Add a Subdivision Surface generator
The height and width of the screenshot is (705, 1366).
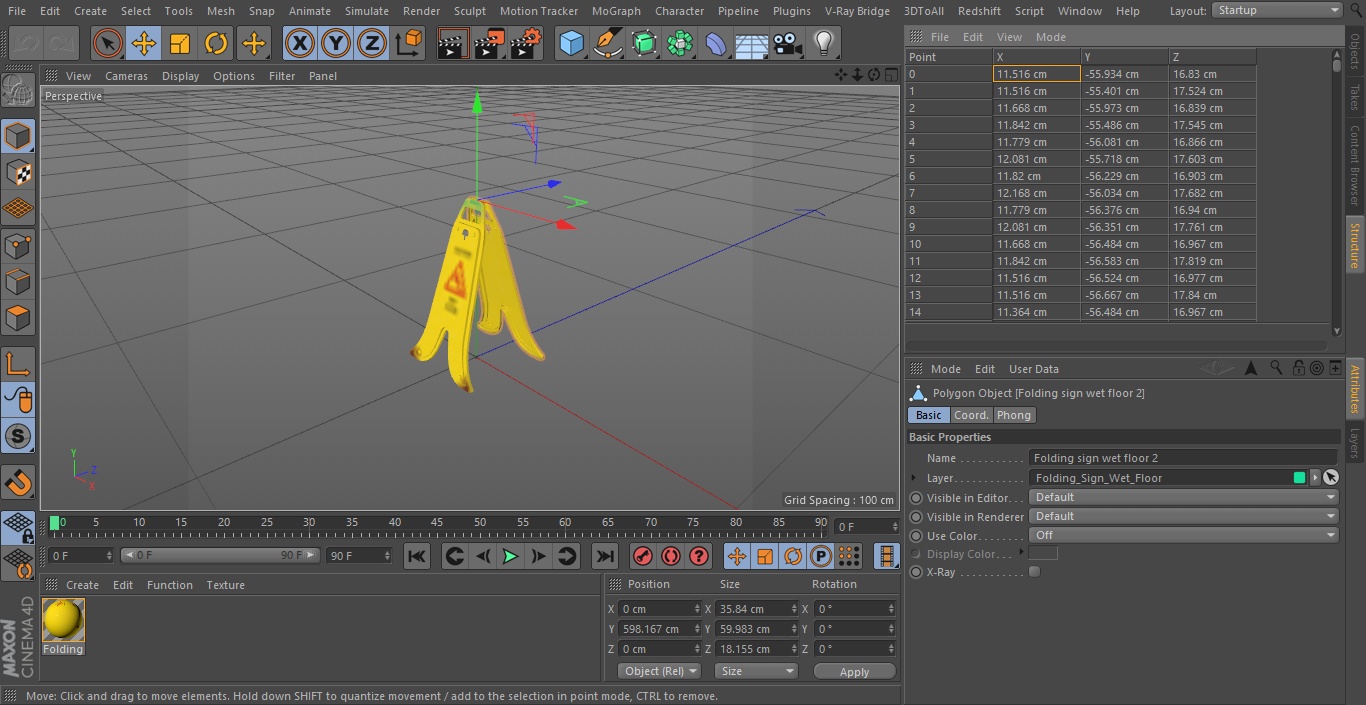[x=644, y=43]
